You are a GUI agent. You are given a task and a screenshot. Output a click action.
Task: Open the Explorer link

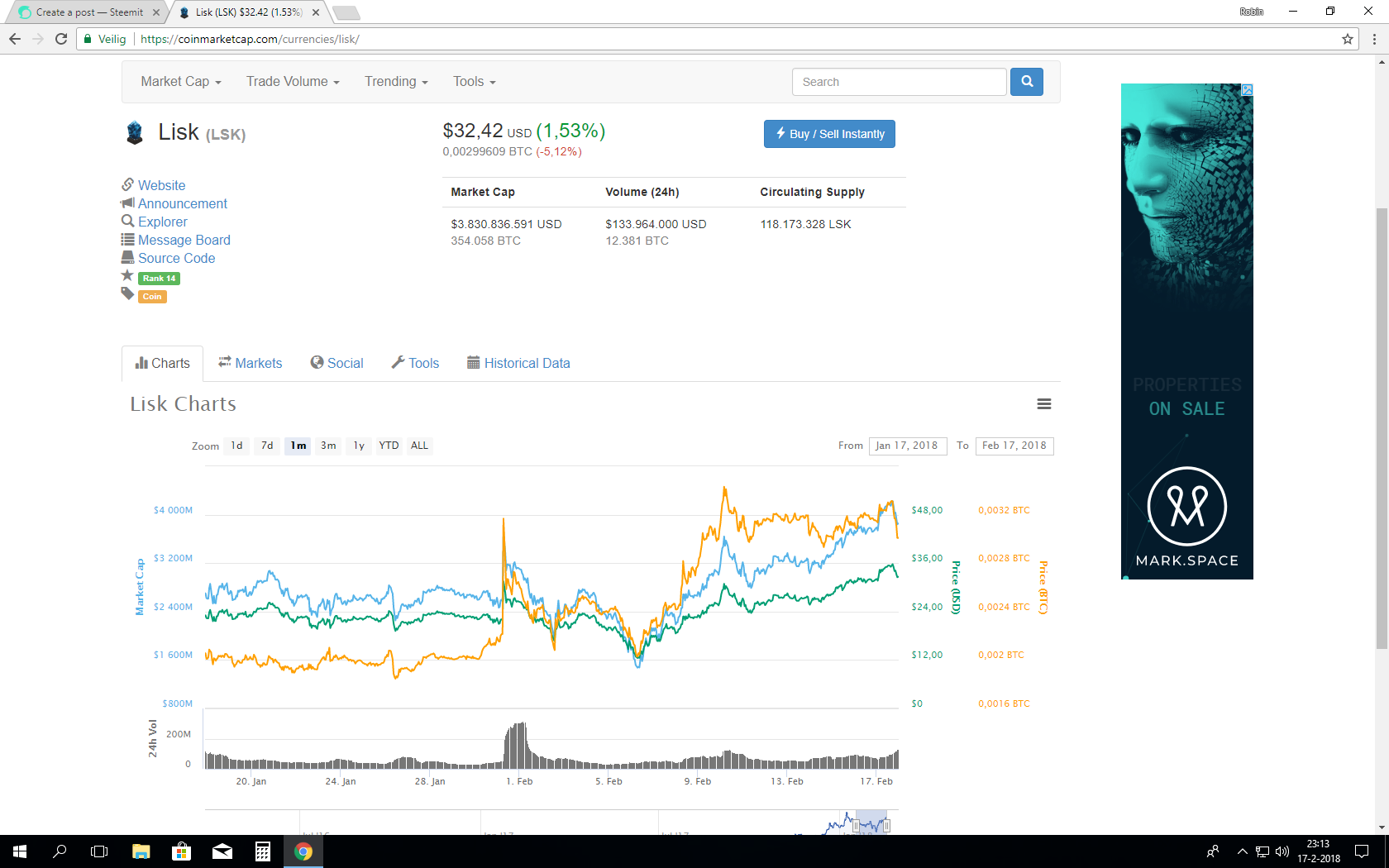(162, 222)
